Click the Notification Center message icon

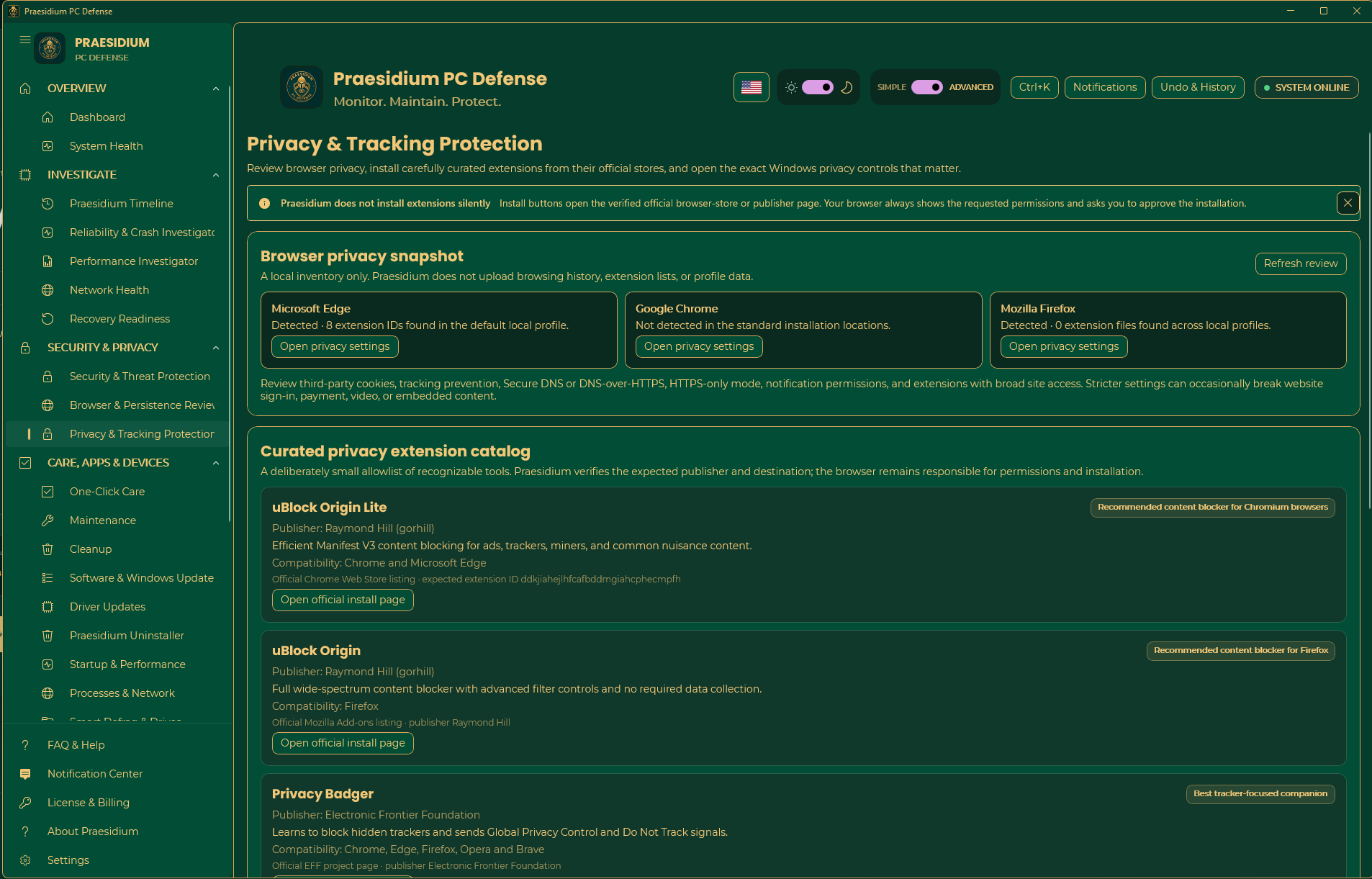click(x=25, y=774)
